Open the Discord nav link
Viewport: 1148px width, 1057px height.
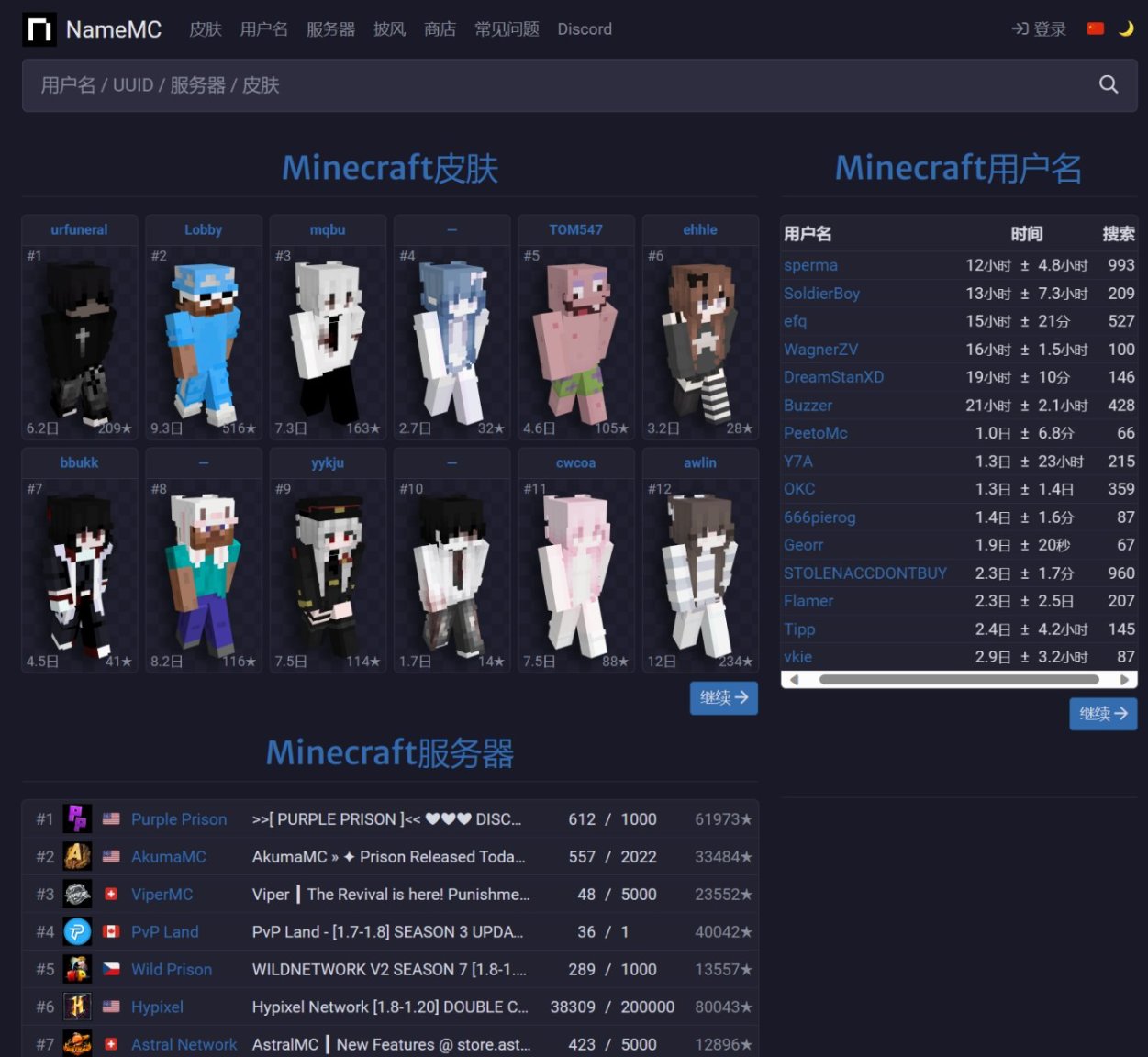coord(585,29)
